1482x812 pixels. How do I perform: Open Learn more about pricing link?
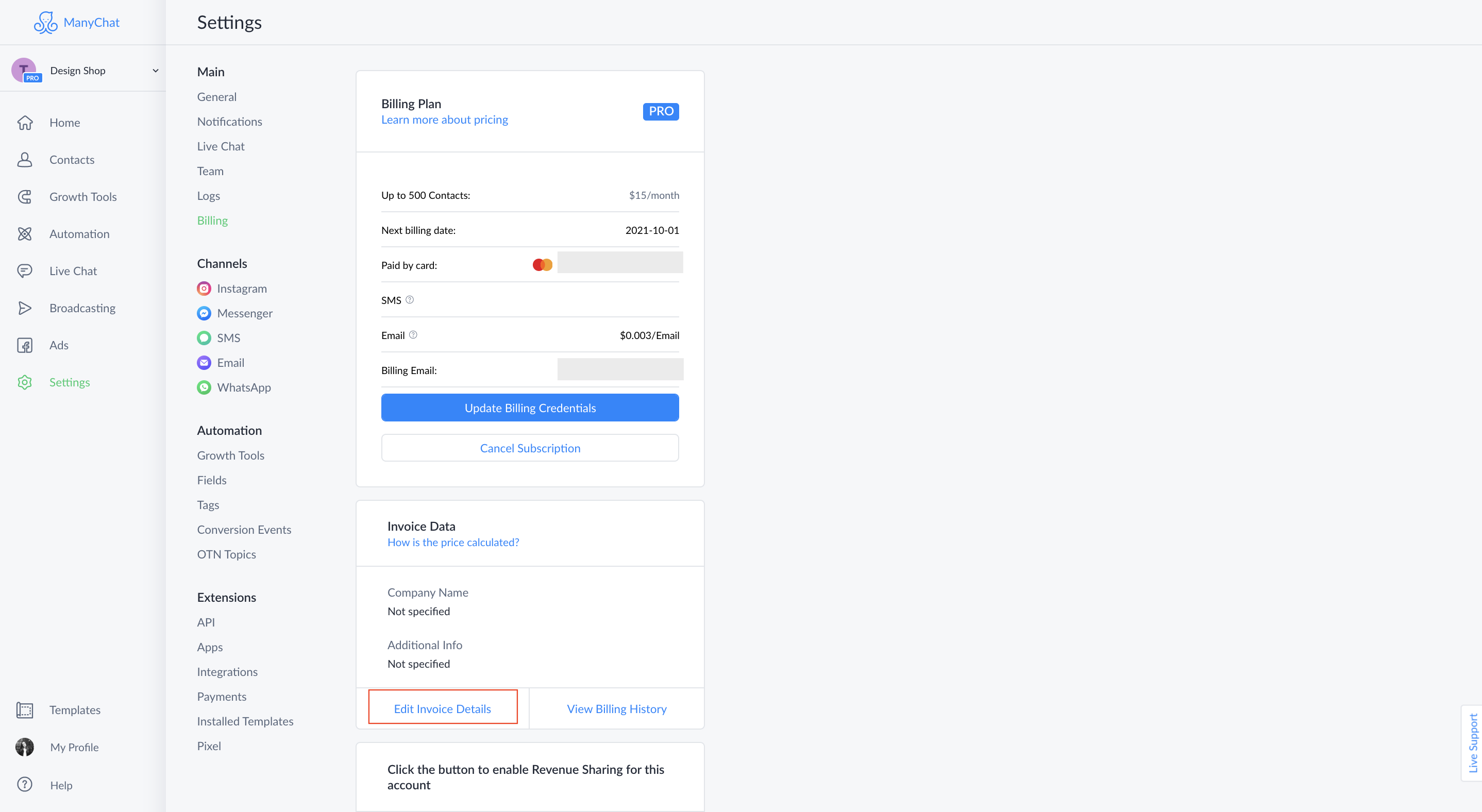pyautogui.click(x=444, y=119)
